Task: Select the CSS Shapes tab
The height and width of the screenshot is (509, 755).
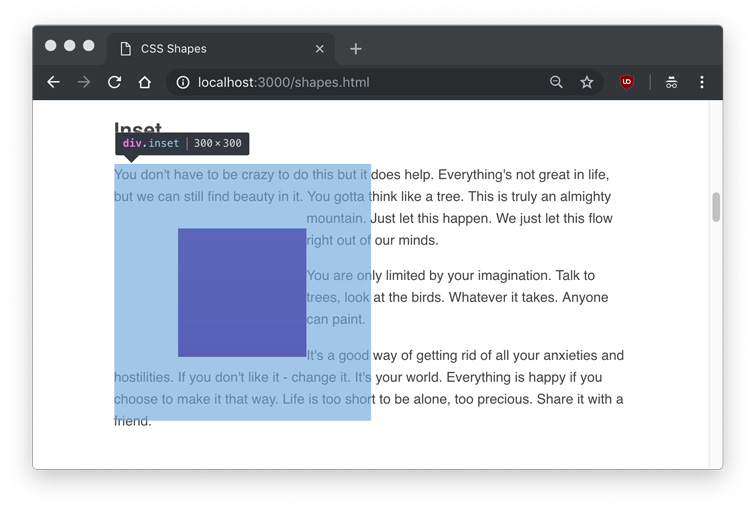Action: coord(200,48)
